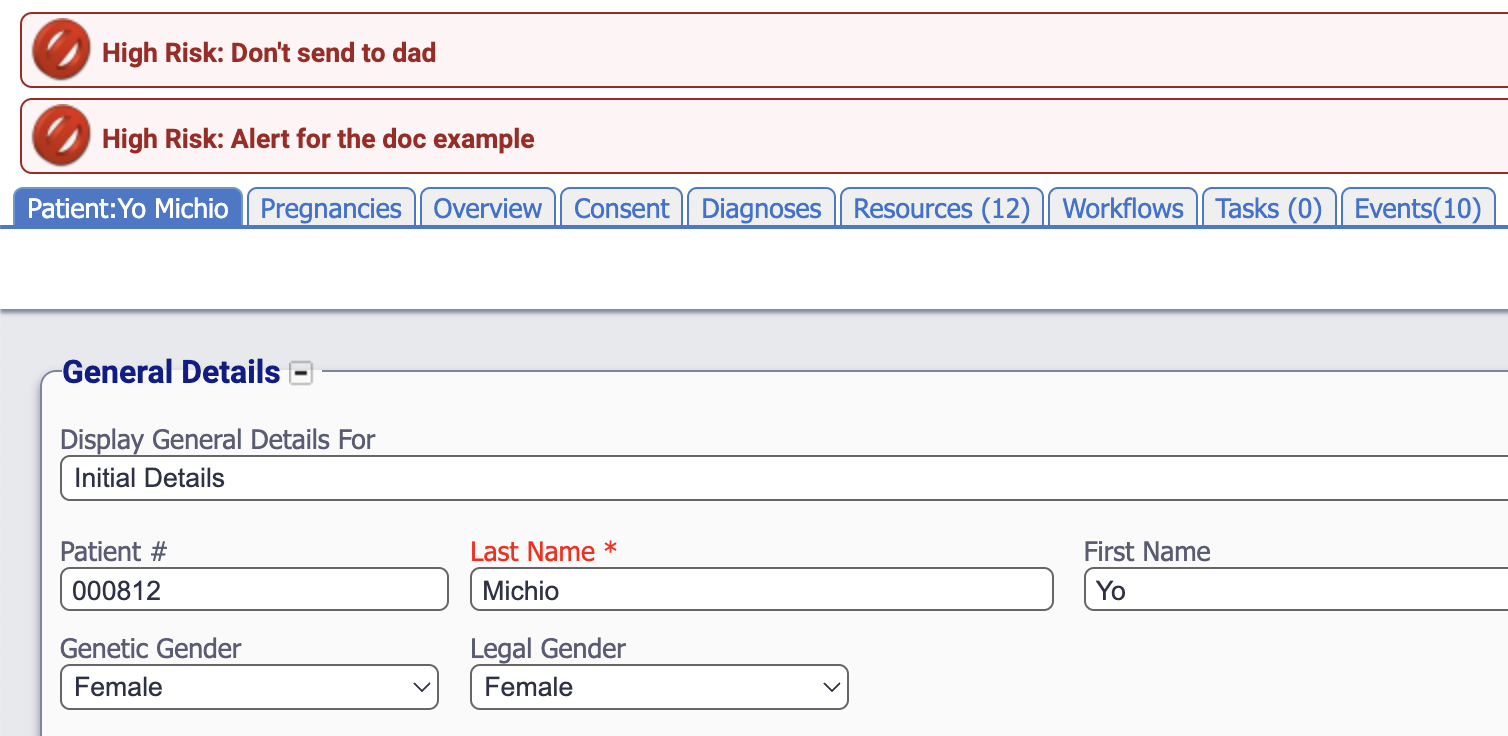Click the "High Risk: Don't send to dad" alert text
This screenshot has height=736, width=1508.
coord(269,52)
